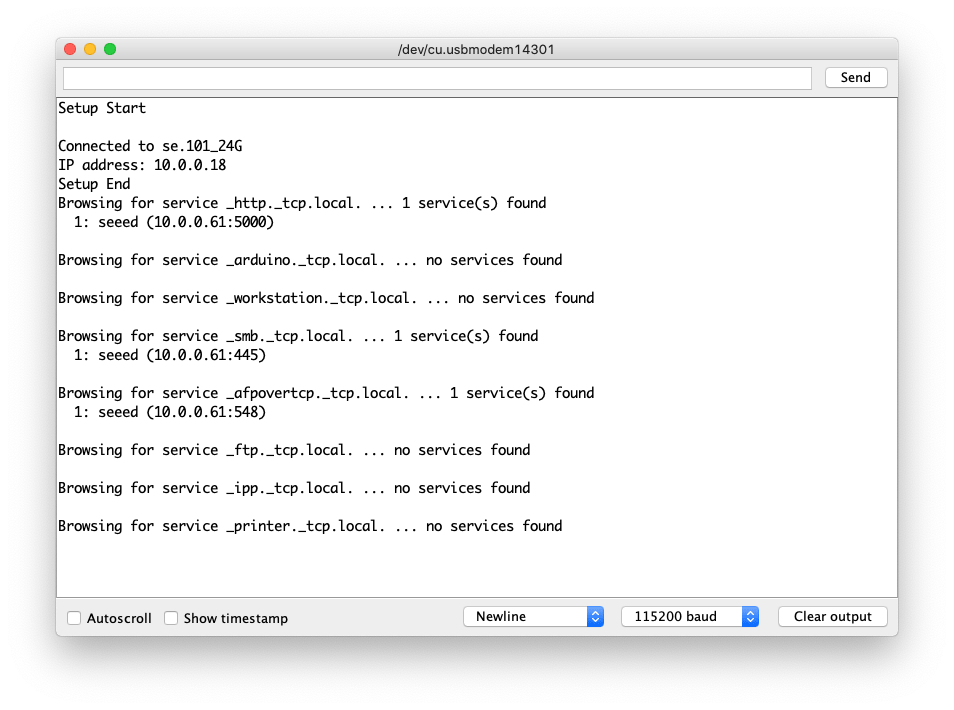
Task: Minimize the window using the yellow button
Action: [x=90, y=49]
